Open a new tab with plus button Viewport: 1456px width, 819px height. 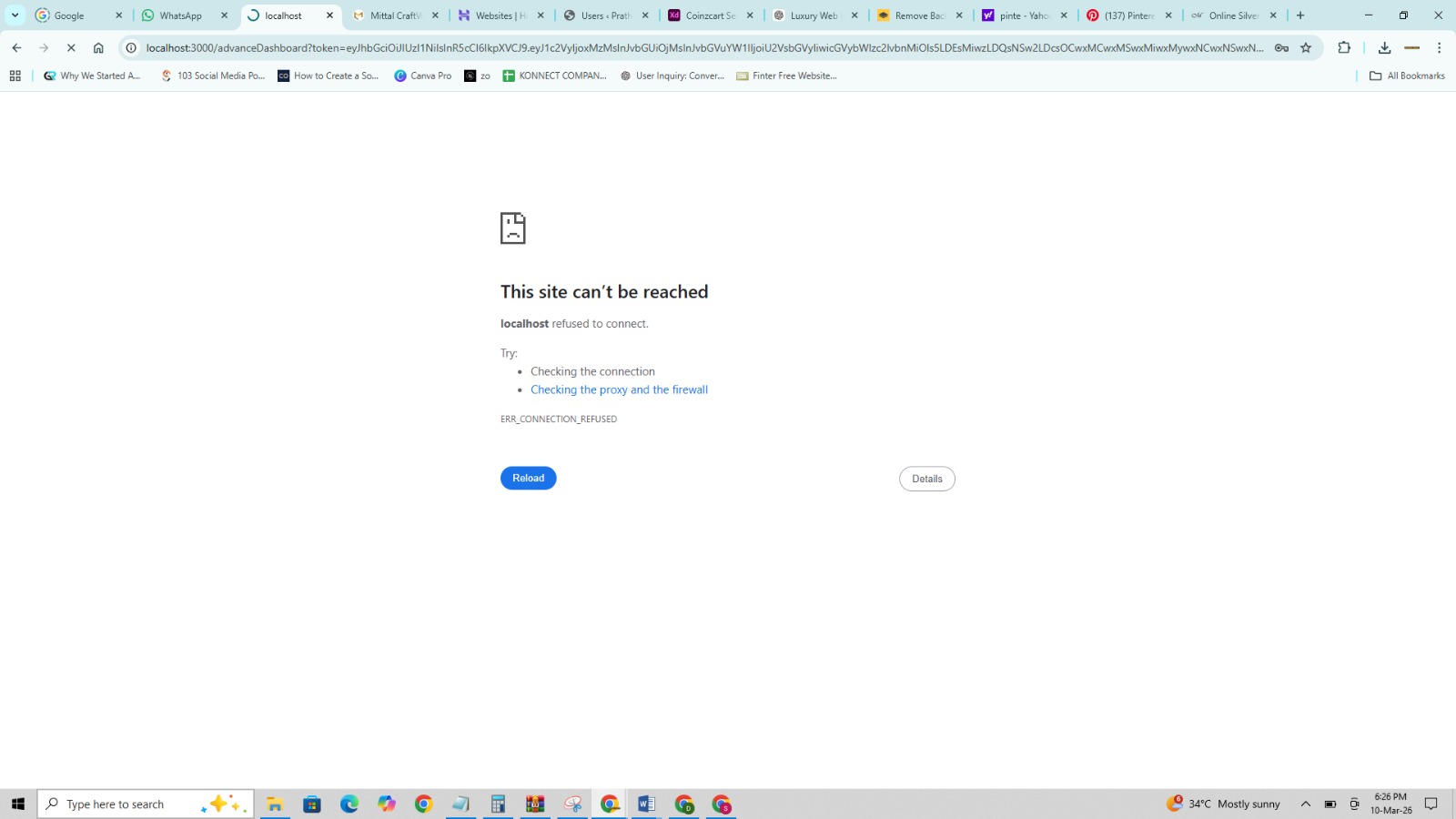(1300, 15)
